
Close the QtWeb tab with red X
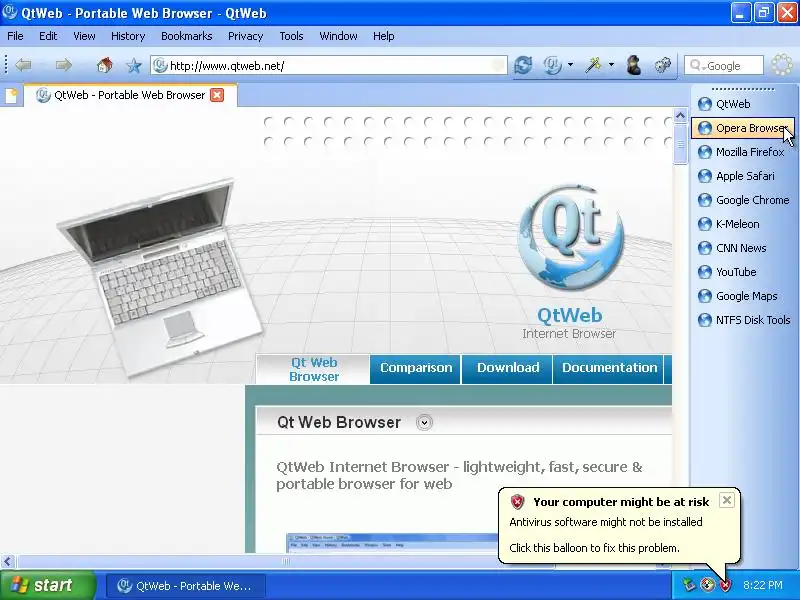click(217, 95)
